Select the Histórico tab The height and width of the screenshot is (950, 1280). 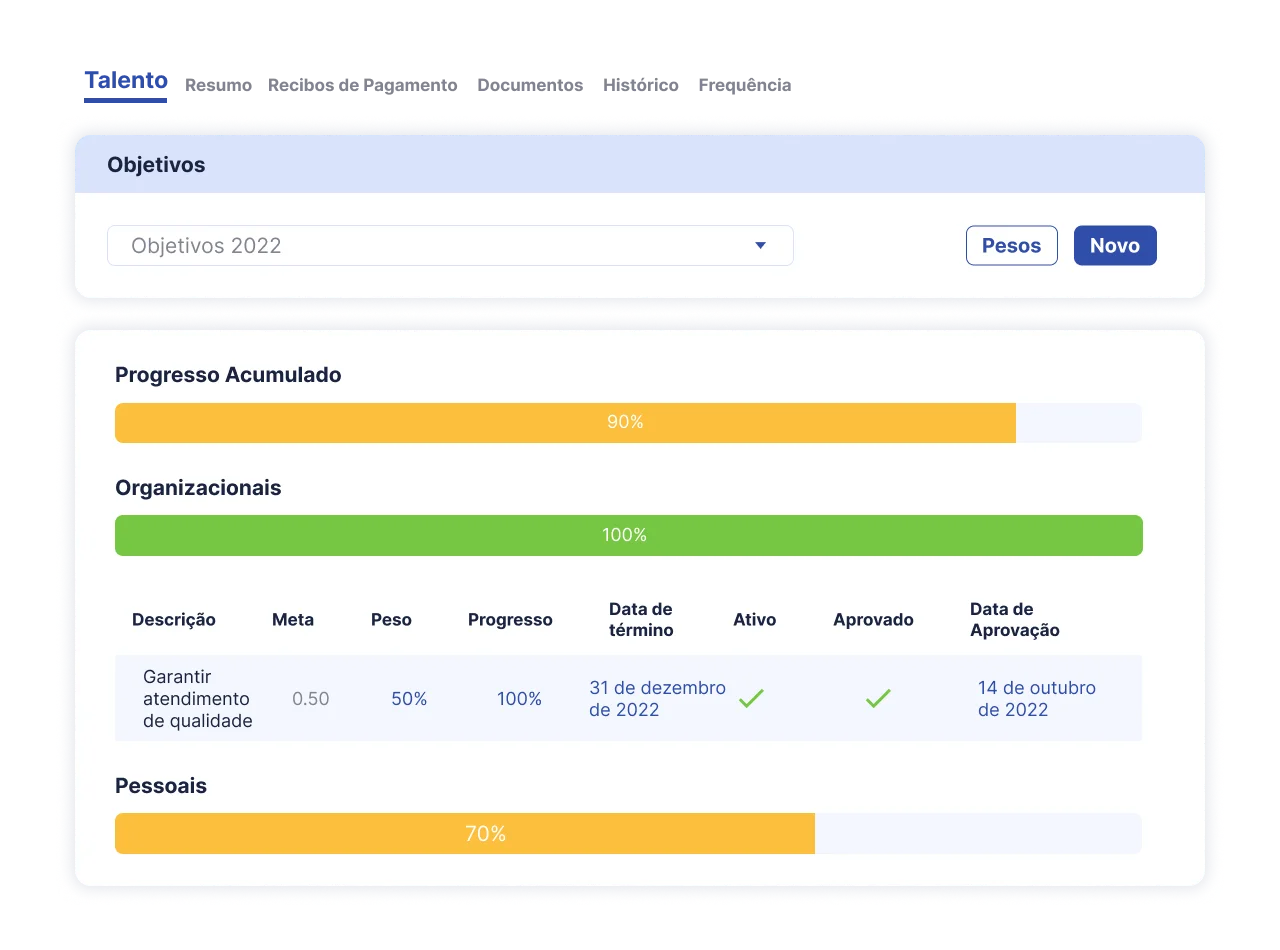(641, 85)
